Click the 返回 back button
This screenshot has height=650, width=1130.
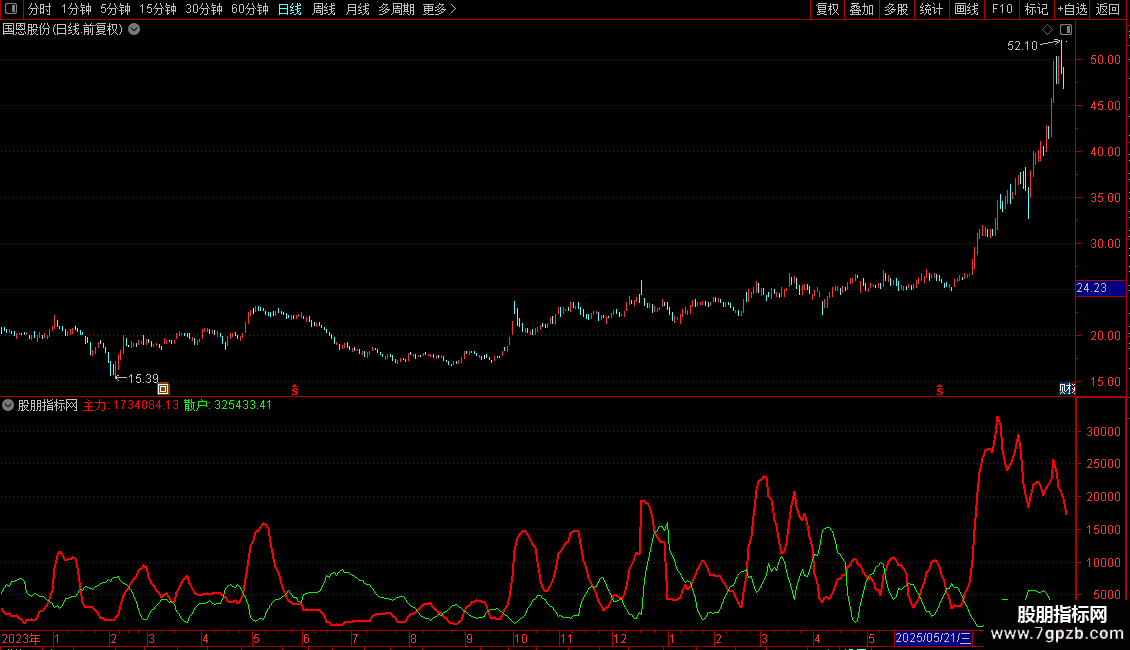tap(1108, 9)
